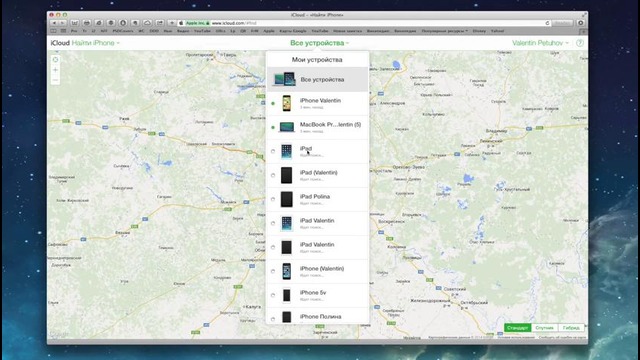Select iPad Polina in the device list

point(317,199)
